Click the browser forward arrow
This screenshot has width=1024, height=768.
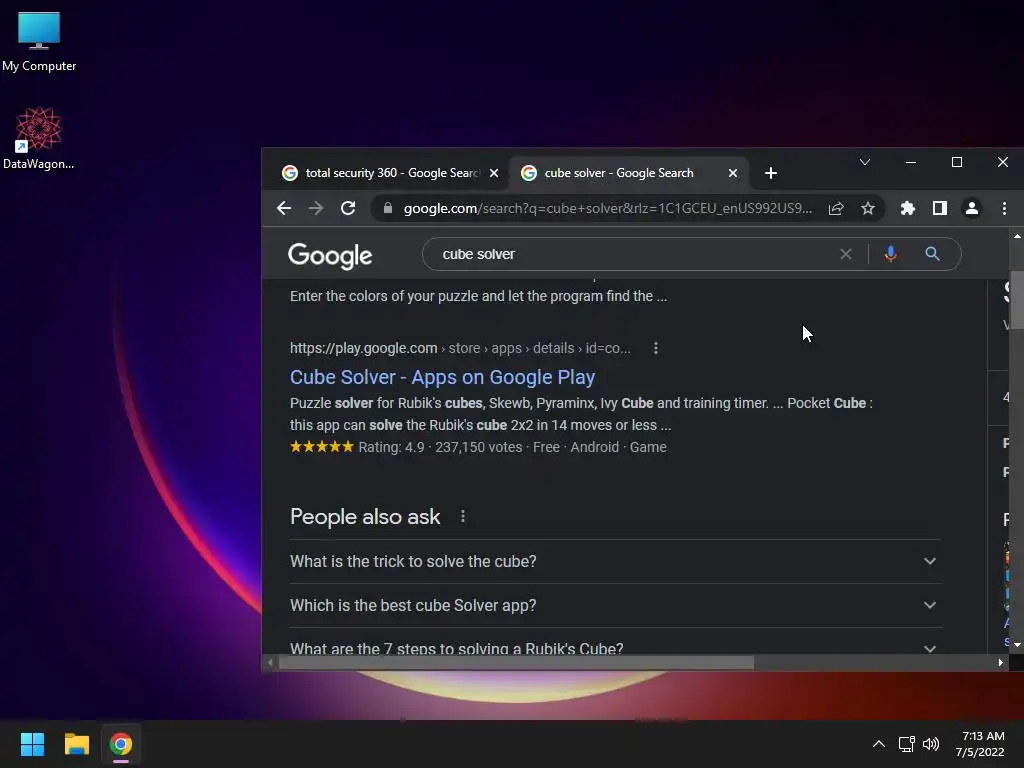pos(316,208)
